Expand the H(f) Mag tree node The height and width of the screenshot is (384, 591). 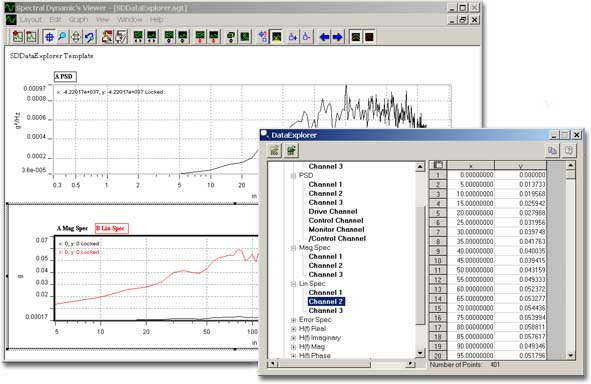coord(294,347)
